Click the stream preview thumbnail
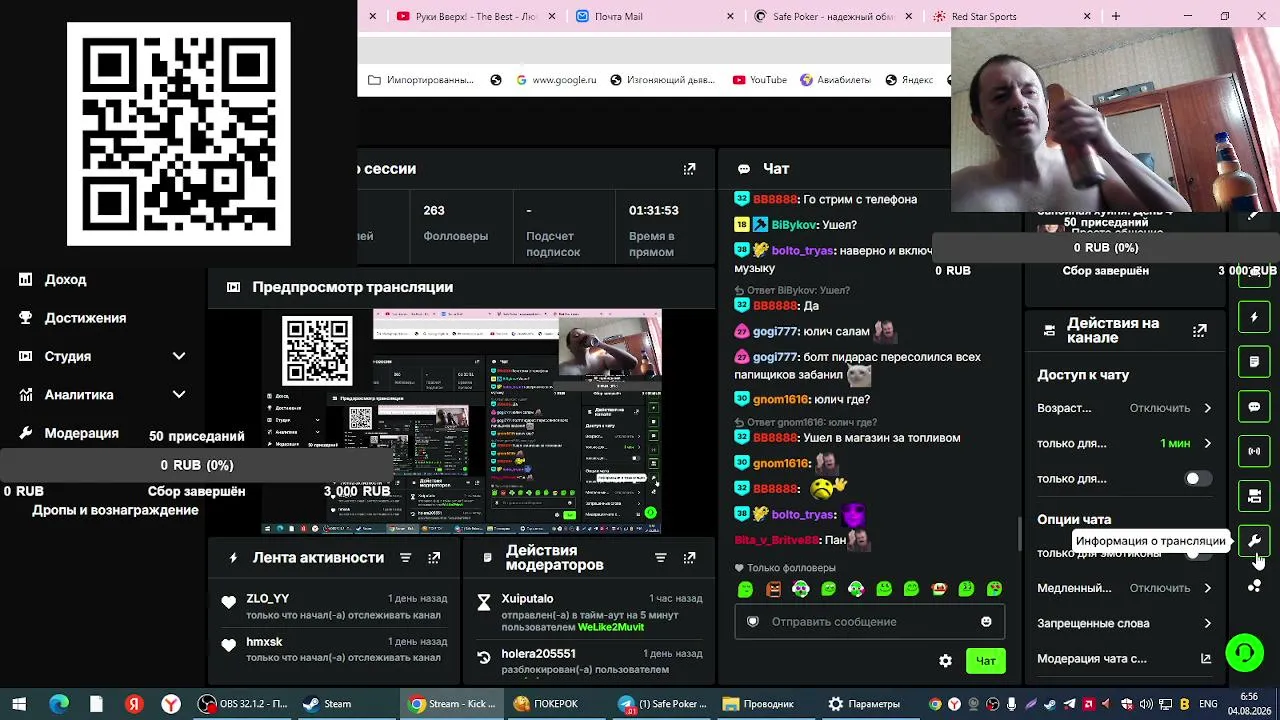This screenshot has width=1280, height=720. point(461,421)
